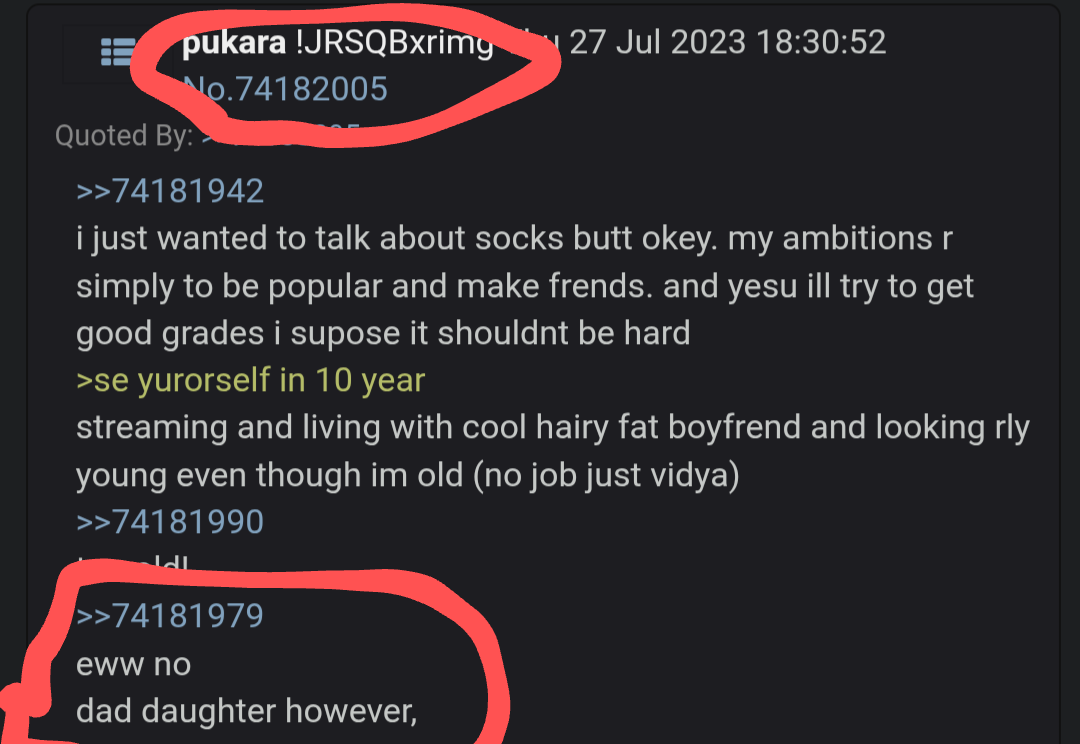This screenshot has width=1080, height=744.
Task: Open post number No.74182005
Action: coord(285,89)
